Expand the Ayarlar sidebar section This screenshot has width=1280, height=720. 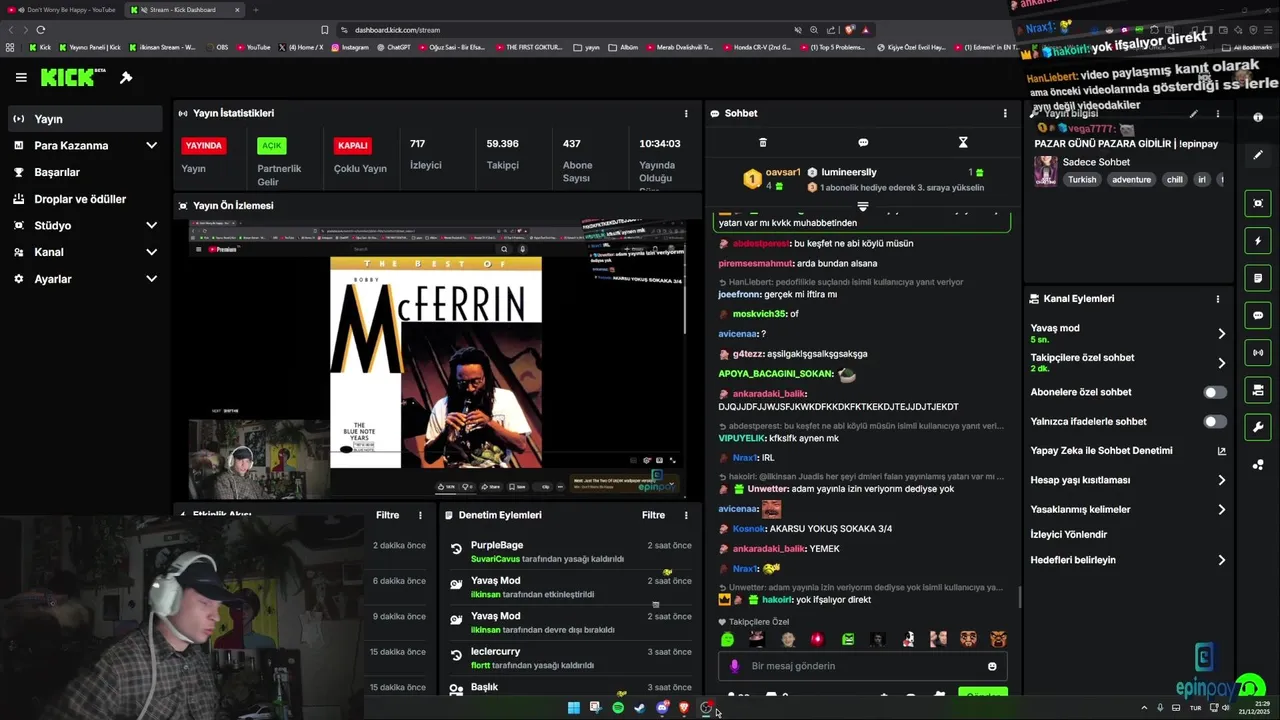(151, 279)
